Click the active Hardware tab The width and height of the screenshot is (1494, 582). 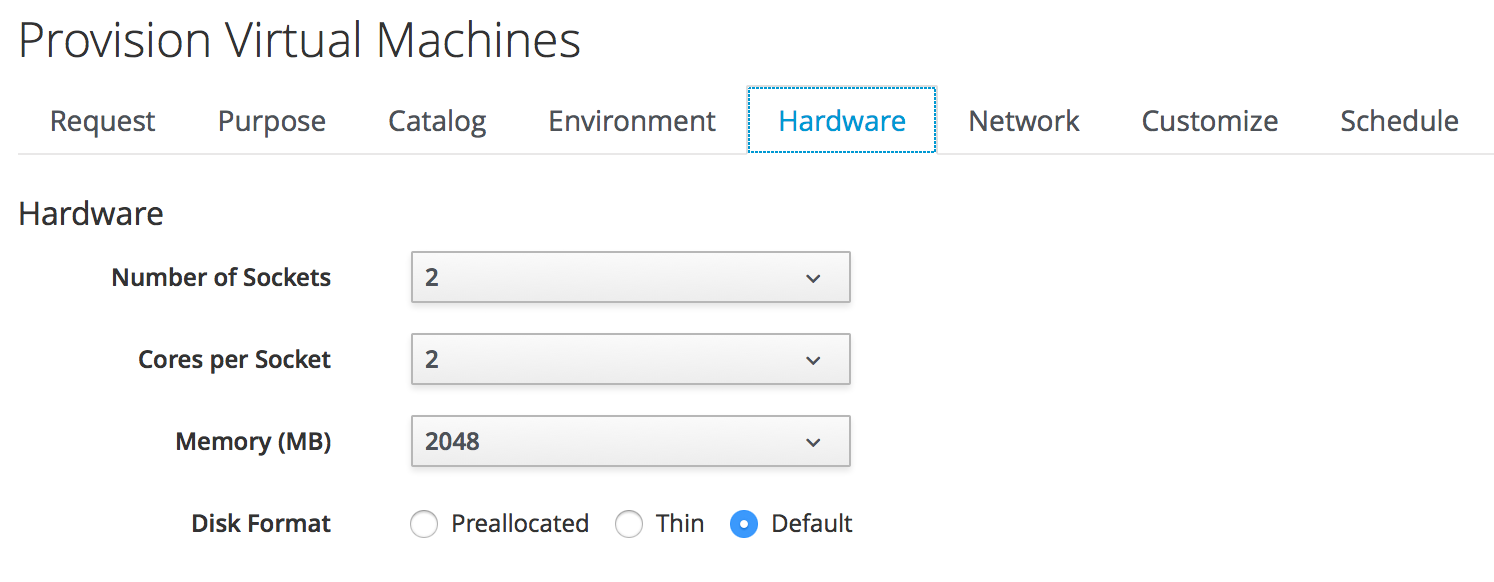point(842,121)
